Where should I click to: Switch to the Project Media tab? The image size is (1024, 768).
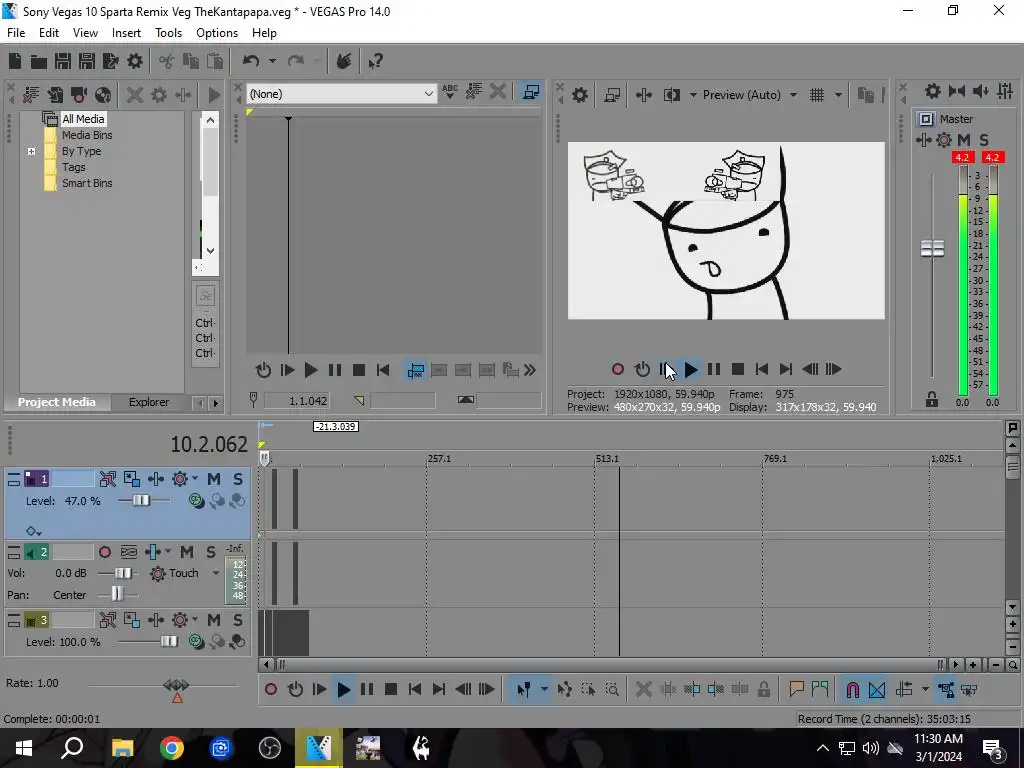pos(56,402)
